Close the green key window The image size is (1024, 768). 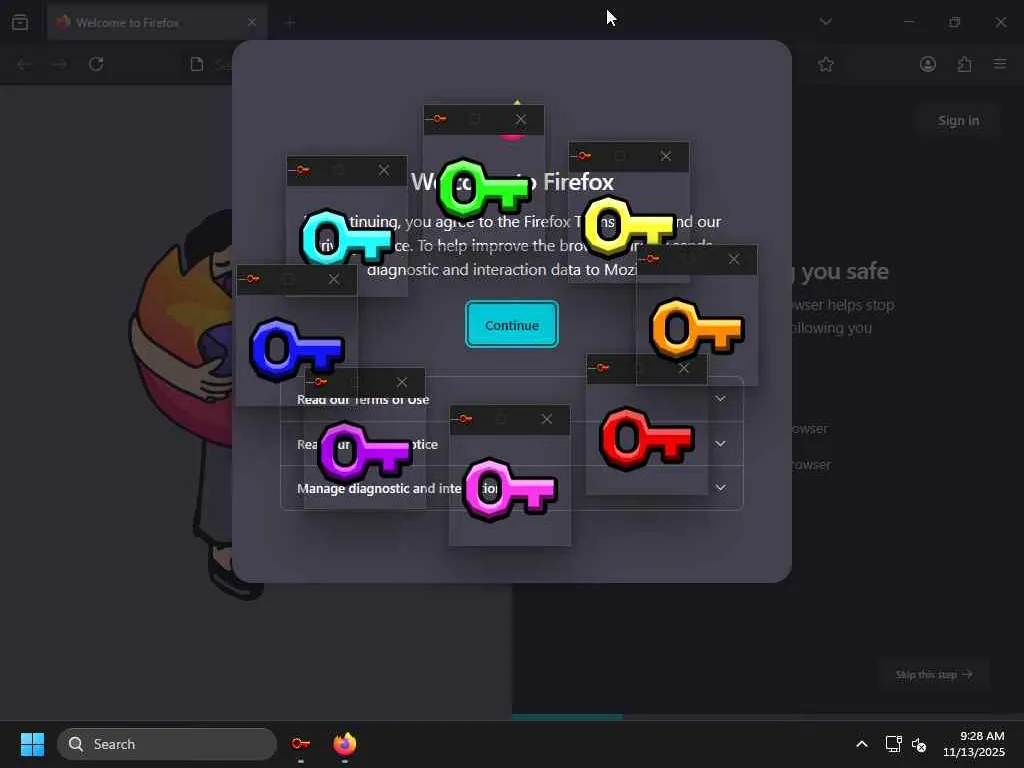[520, 120]
